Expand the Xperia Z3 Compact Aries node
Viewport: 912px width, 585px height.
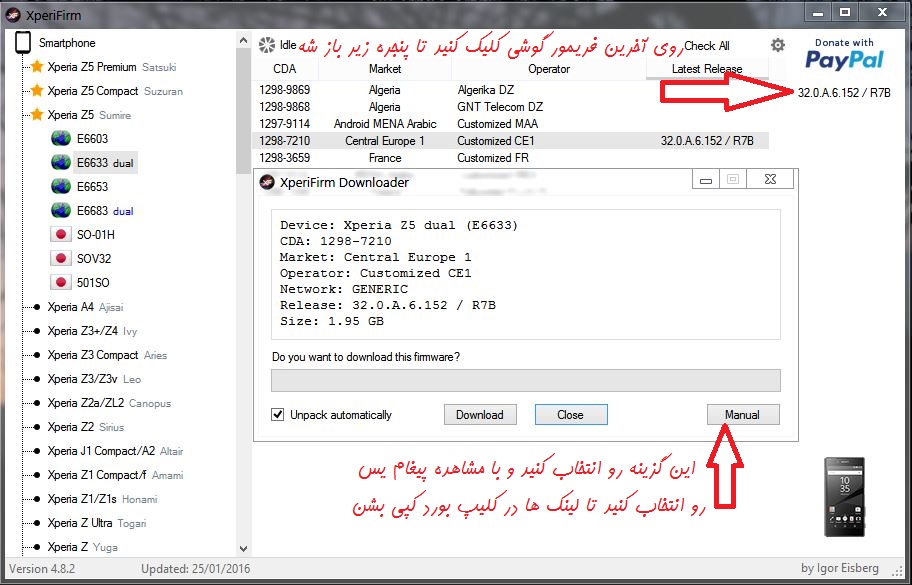tap(36, 355)
